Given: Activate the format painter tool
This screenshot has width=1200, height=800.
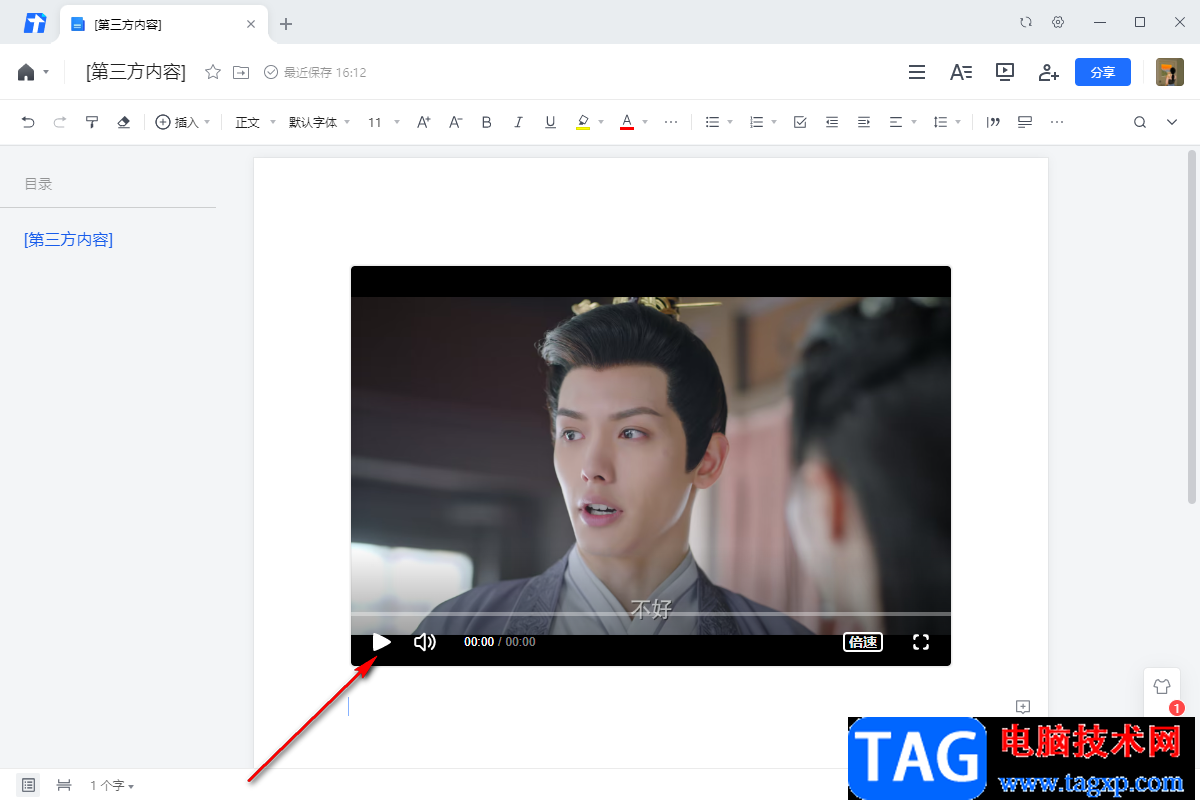Looking at the screenshot, I should (92, 122).
